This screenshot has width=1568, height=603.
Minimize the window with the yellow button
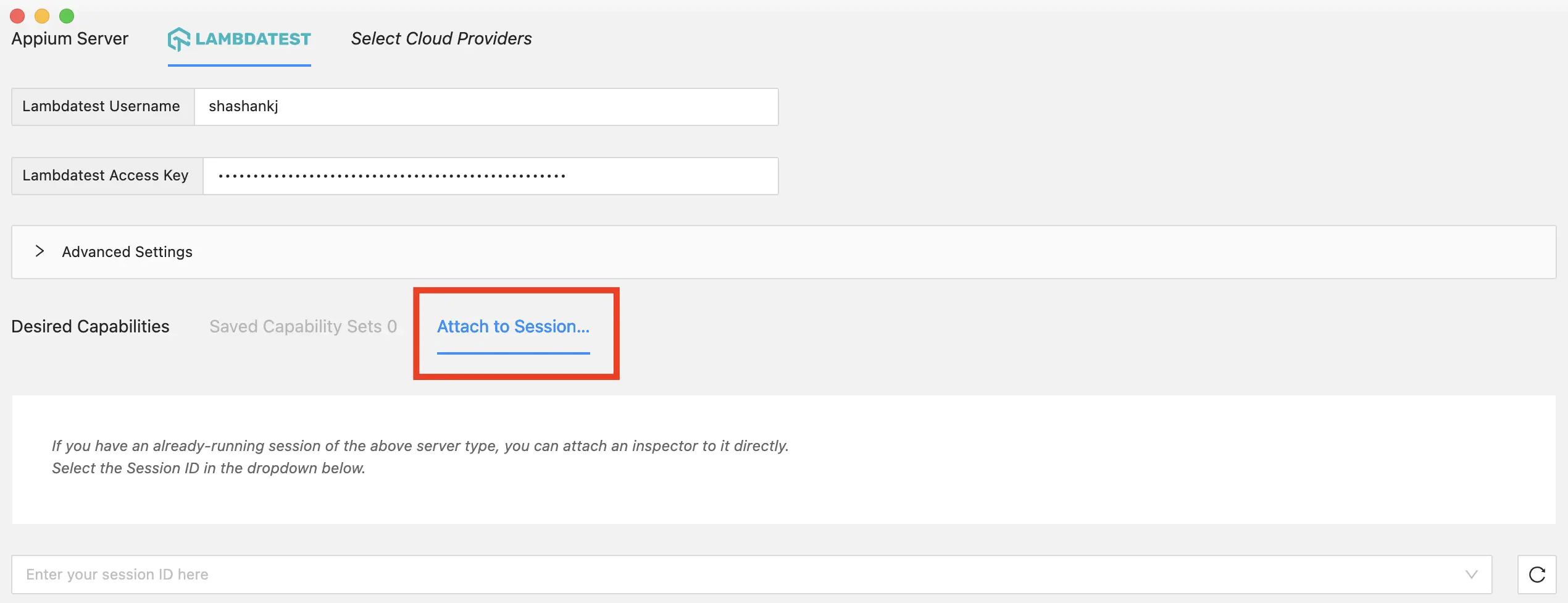click(42, 15)
